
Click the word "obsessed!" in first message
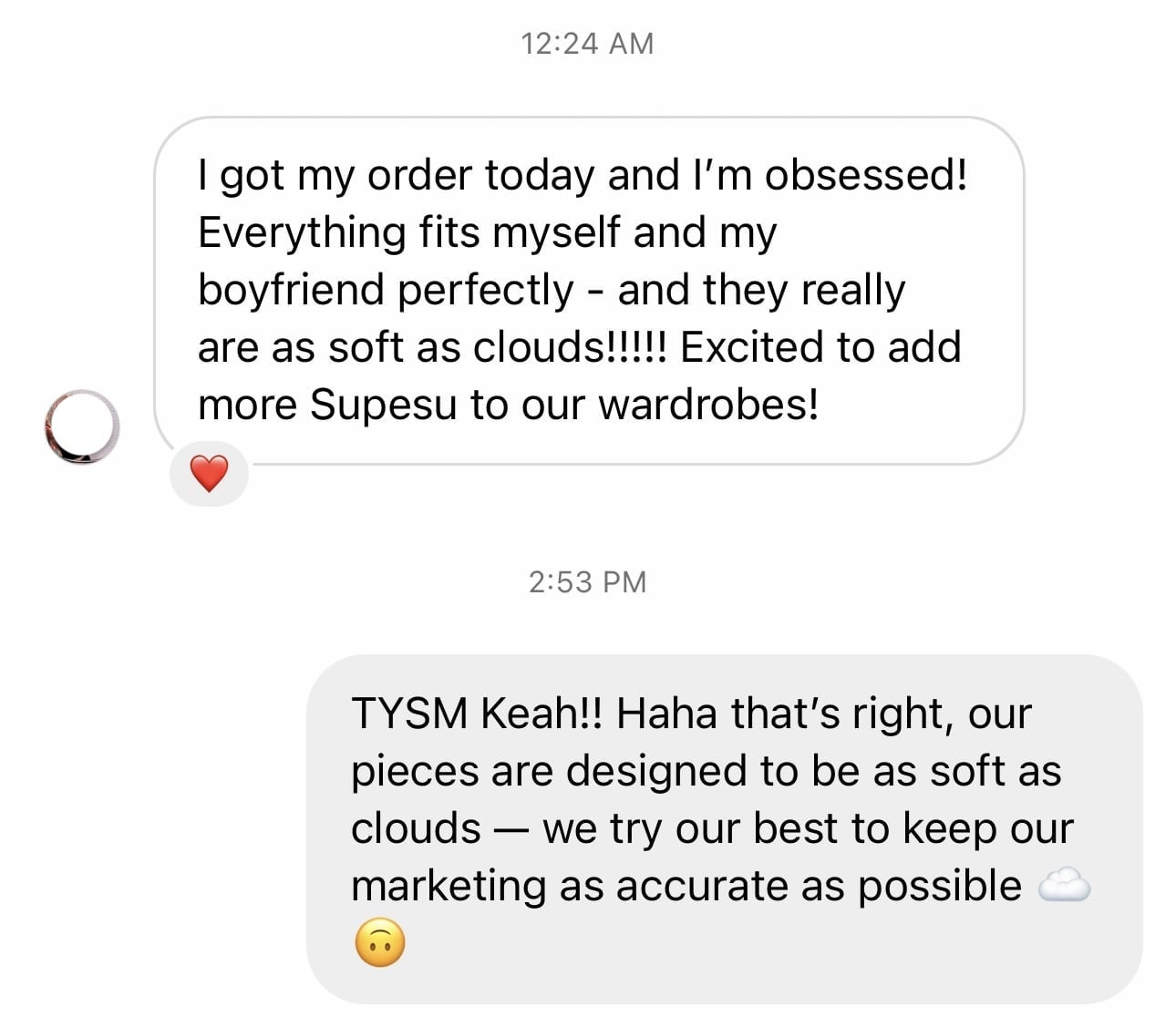865,174
